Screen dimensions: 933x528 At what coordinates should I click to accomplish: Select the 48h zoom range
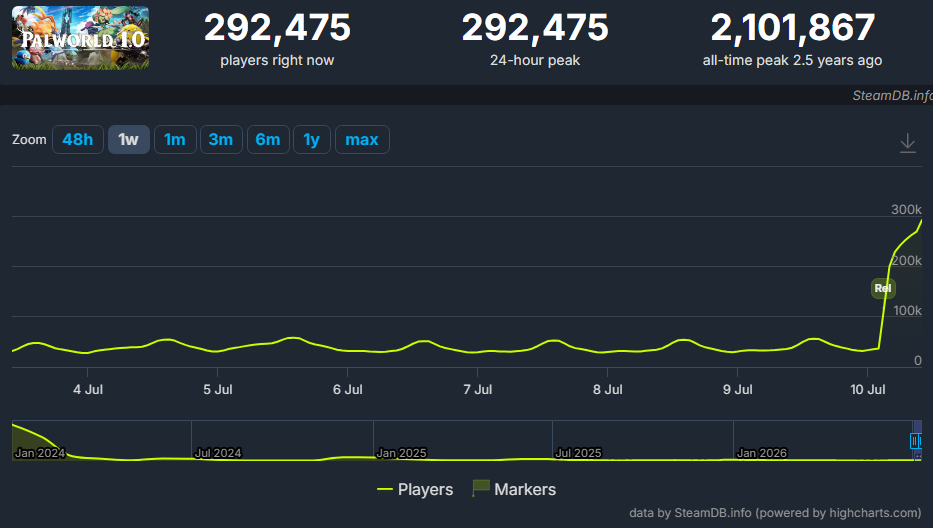click(78, 140)
